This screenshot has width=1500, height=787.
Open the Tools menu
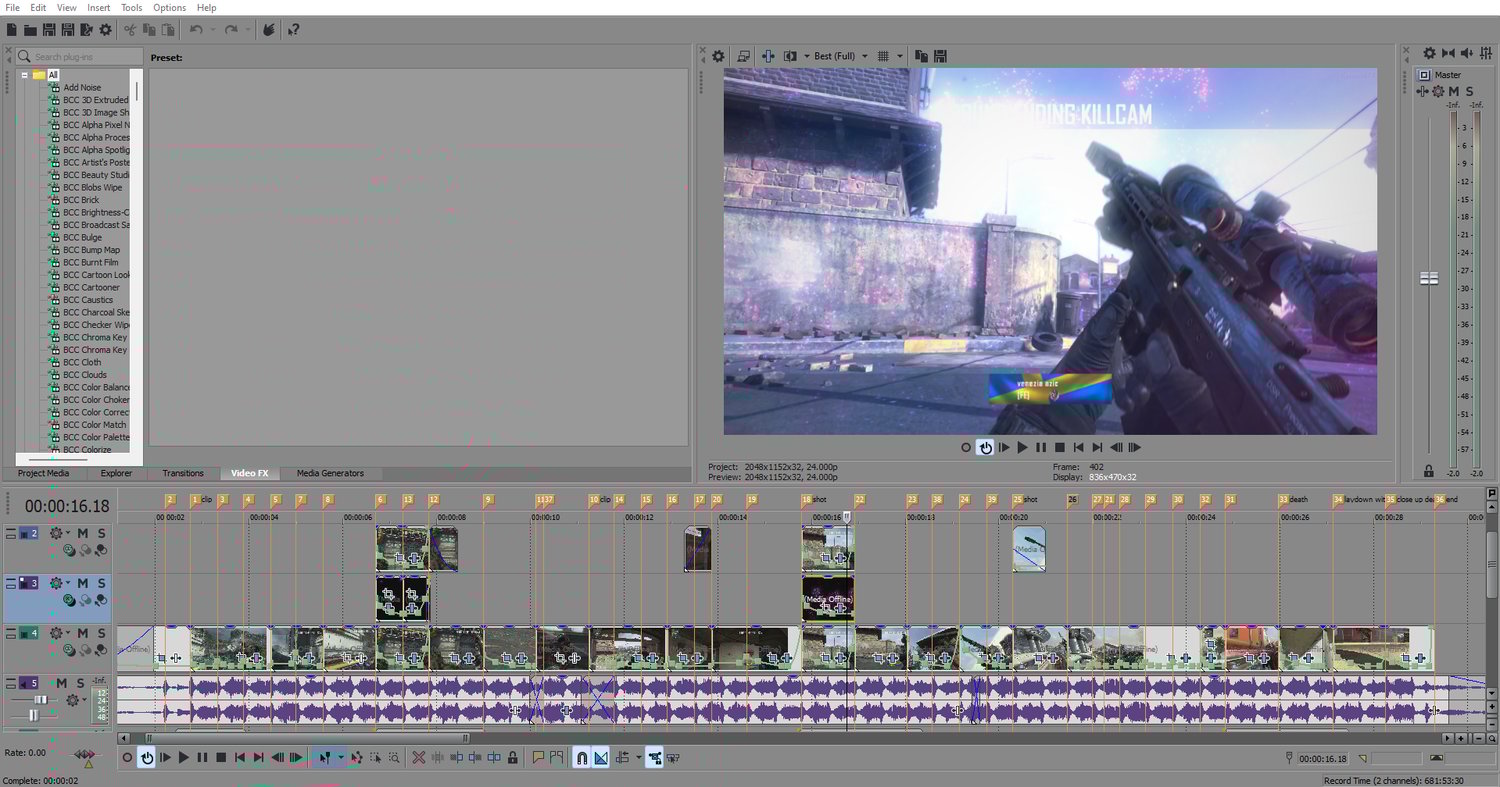coord(132,7)
